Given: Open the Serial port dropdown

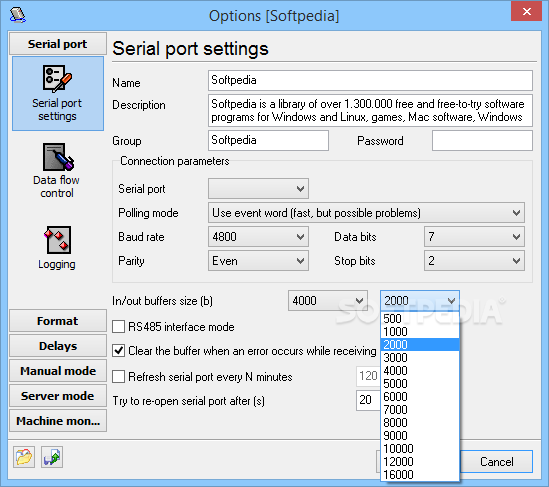Looking at the screenshot, I should point(258,189).
